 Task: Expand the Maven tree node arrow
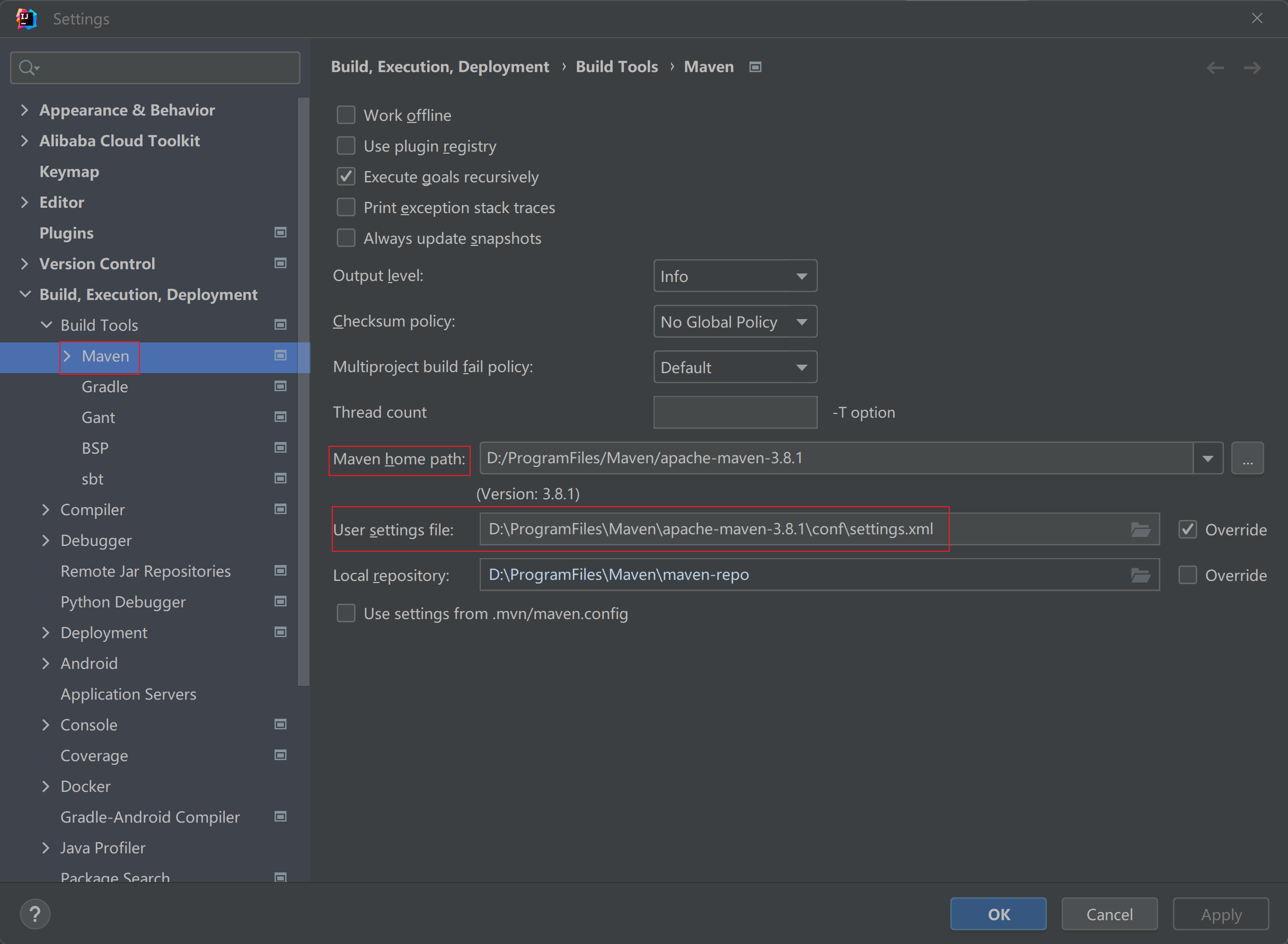[x=67, y=356]
